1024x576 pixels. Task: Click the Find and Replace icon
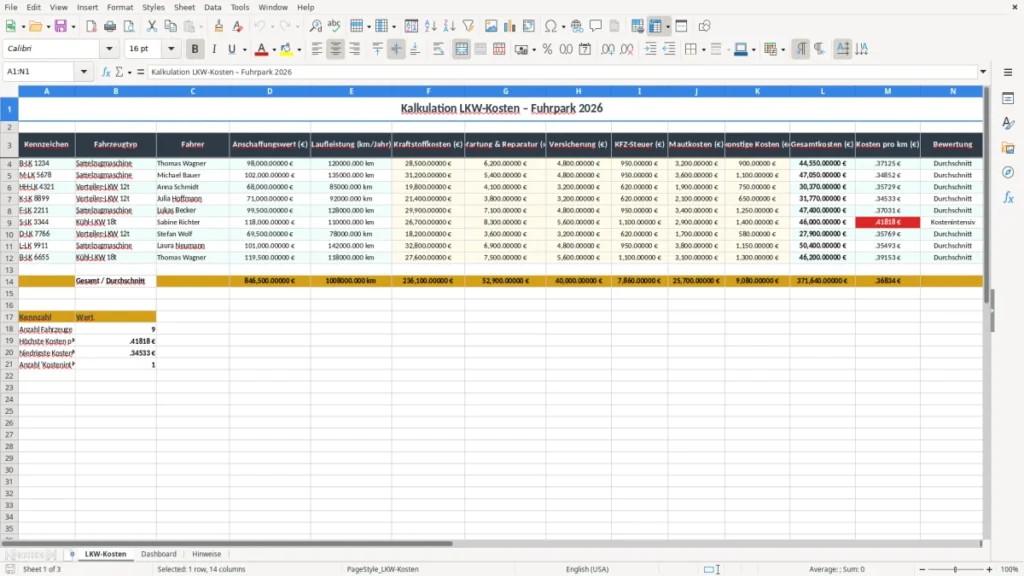315,26
